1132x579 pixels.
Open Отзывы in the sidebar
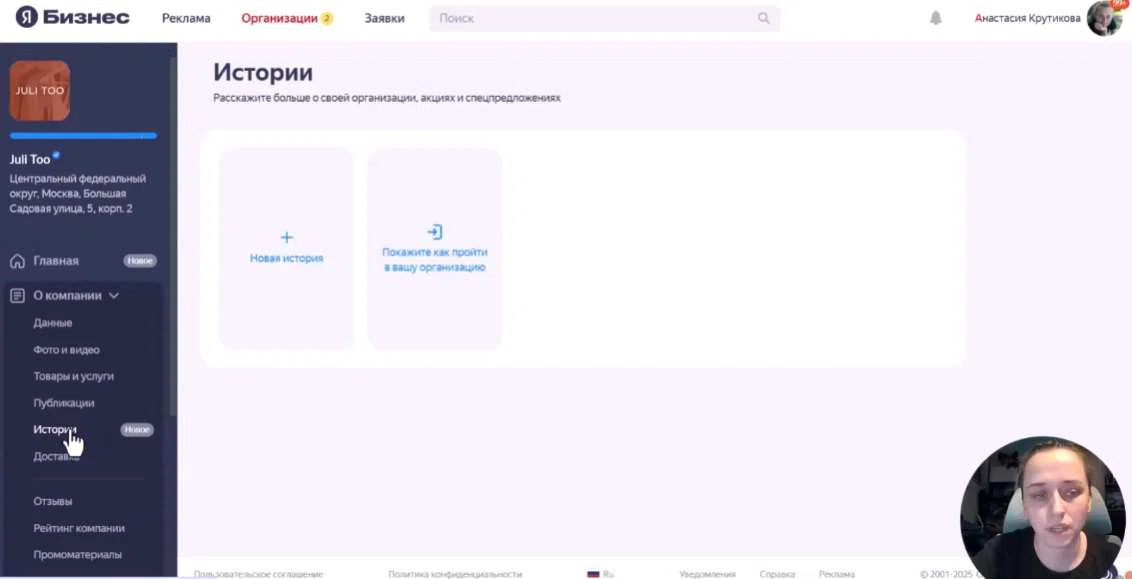tap(53, 501)
